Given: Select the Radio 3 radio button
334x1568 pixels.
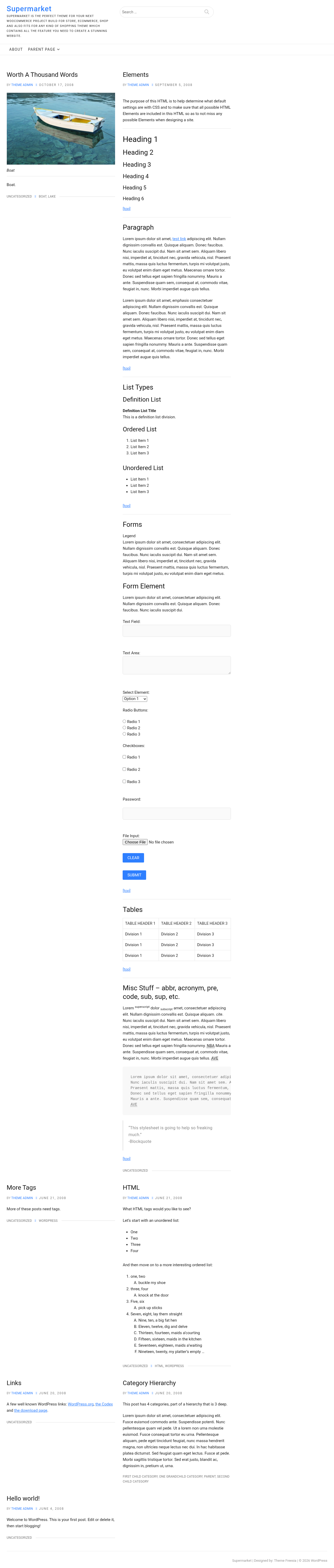Looking at the screenshot, I should point(124,733).
